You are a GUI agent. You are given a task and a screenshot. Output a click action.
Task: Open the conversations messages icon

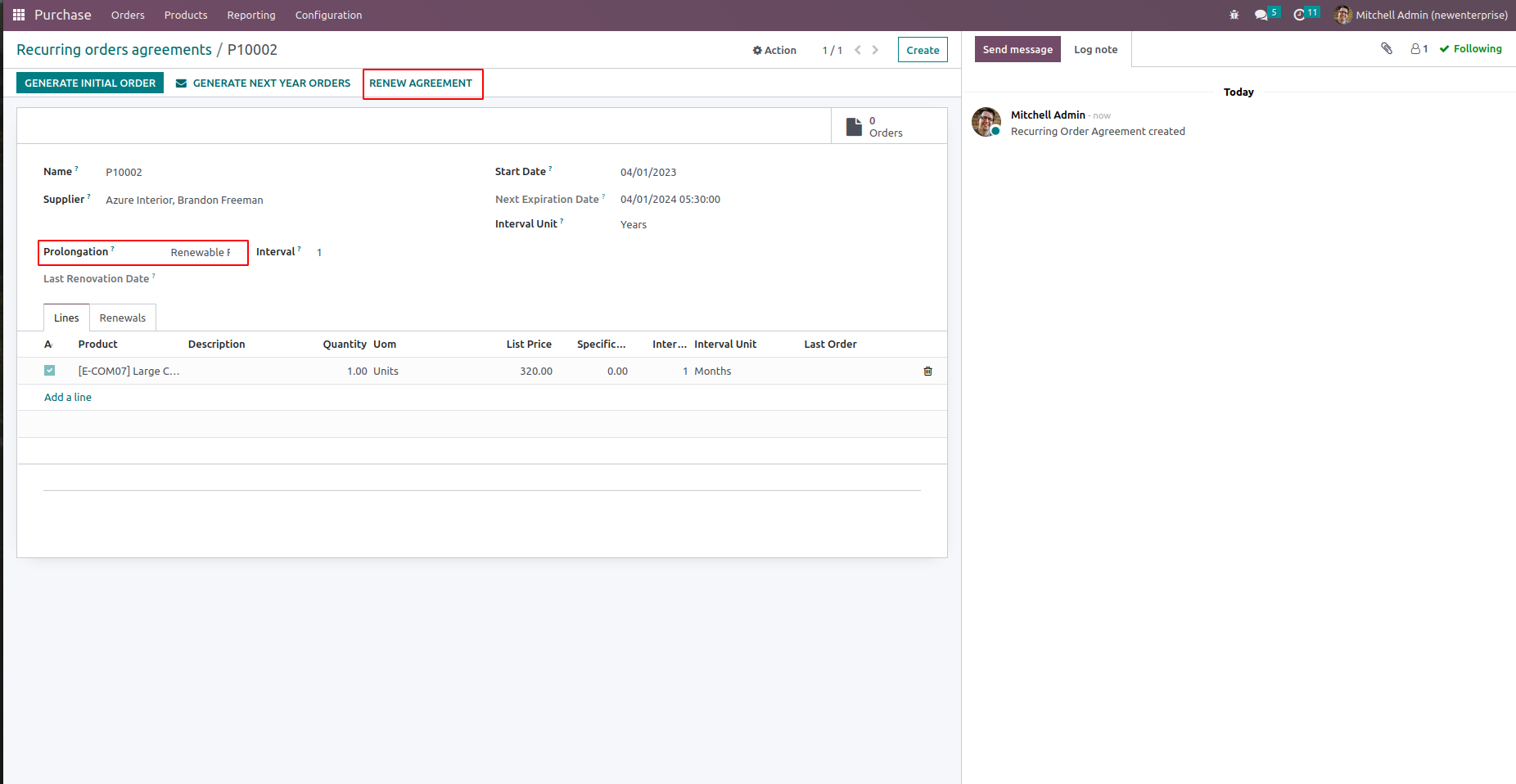point(1261,15)
